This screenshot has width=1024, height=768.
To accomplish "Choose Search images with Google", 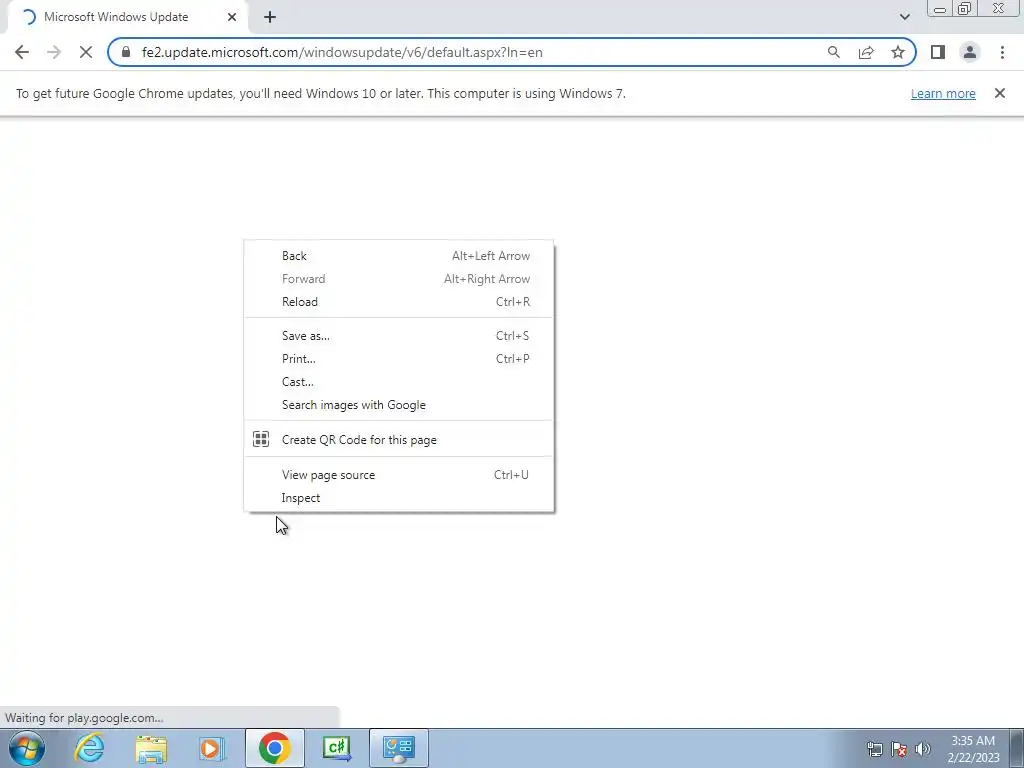I will [x=398, y=405].
